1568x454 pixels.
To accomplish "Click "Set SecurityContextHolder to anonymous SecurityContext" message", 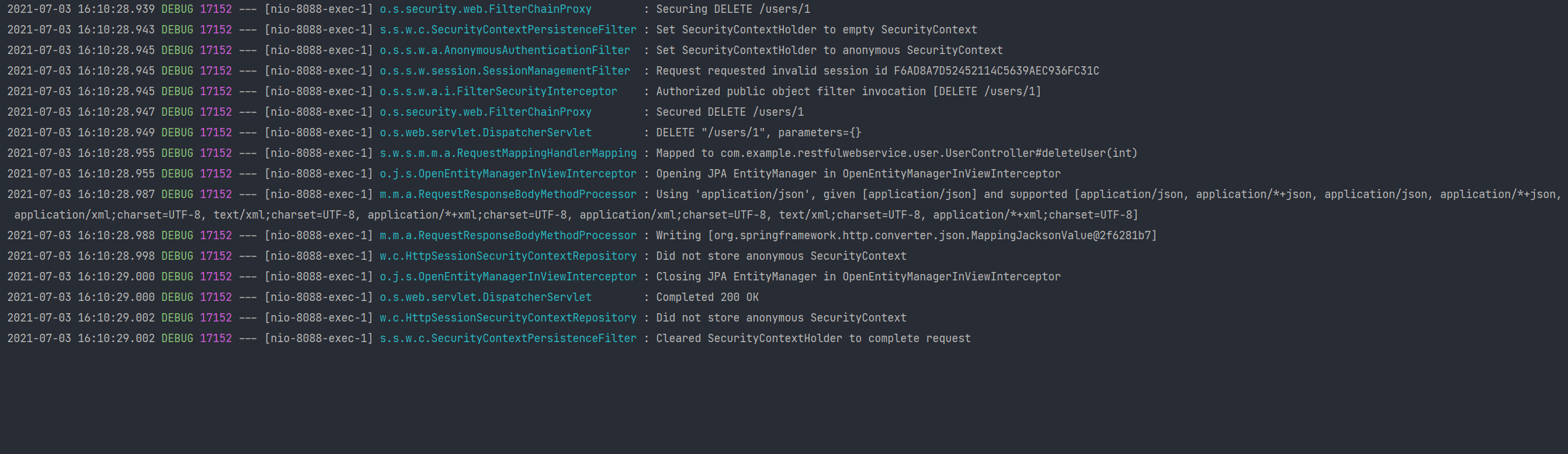I will (x=829, y=50).
